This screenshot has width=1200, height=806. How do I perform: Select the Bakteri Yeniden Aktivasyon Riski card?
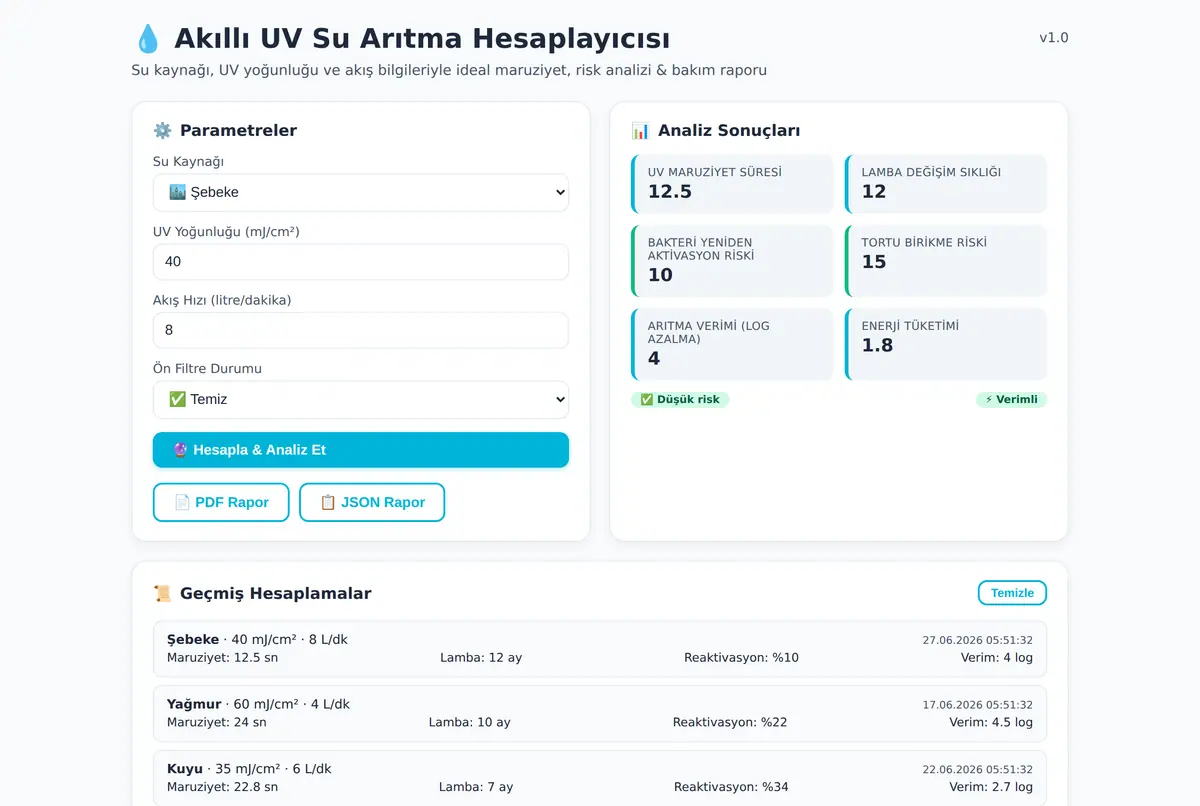click(x=732, y=261)
